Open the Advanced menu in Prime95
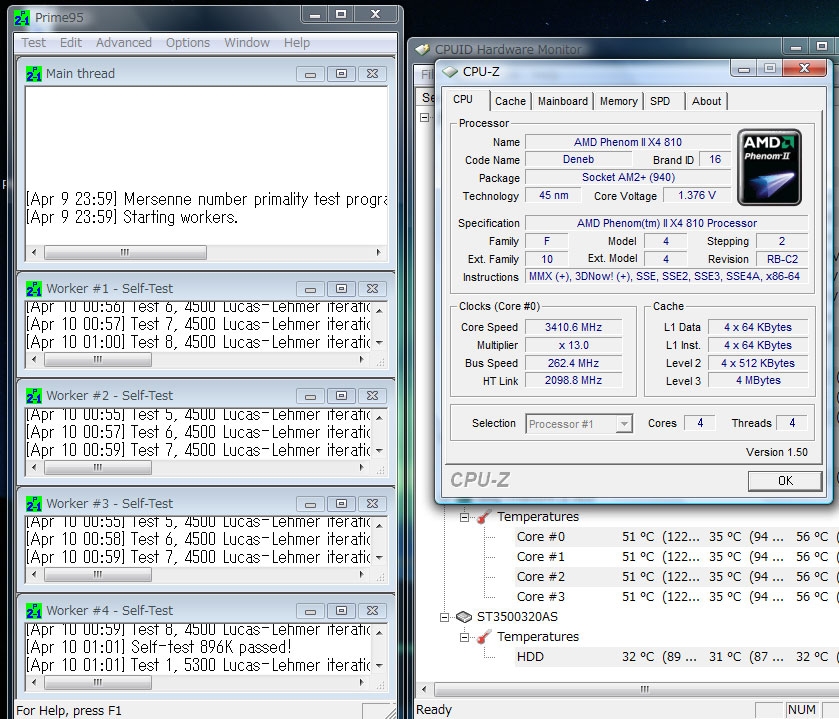 click(x=124, y=43)
